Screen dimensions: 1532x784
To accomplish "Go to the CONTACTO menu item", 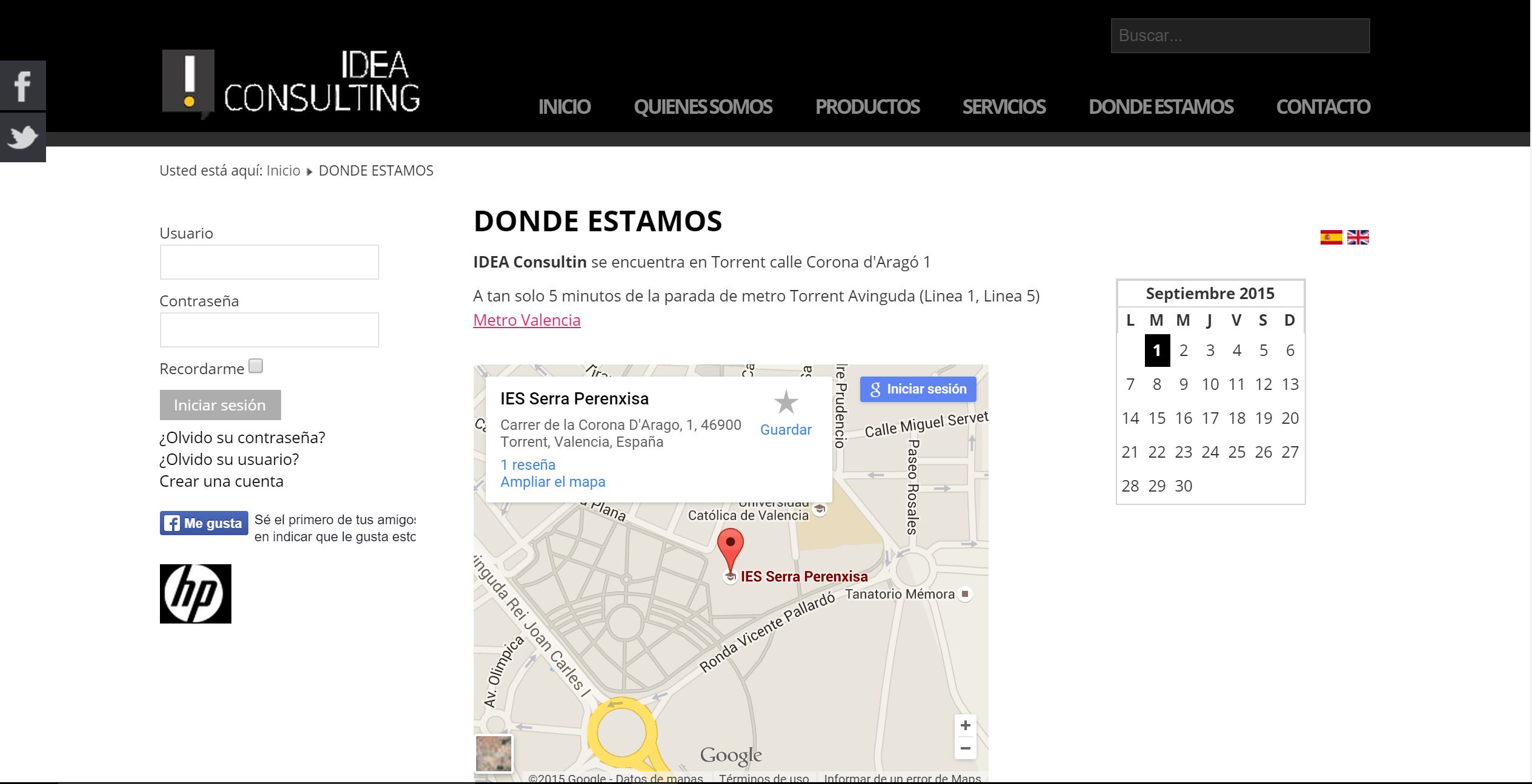I will pos(1323,107).
